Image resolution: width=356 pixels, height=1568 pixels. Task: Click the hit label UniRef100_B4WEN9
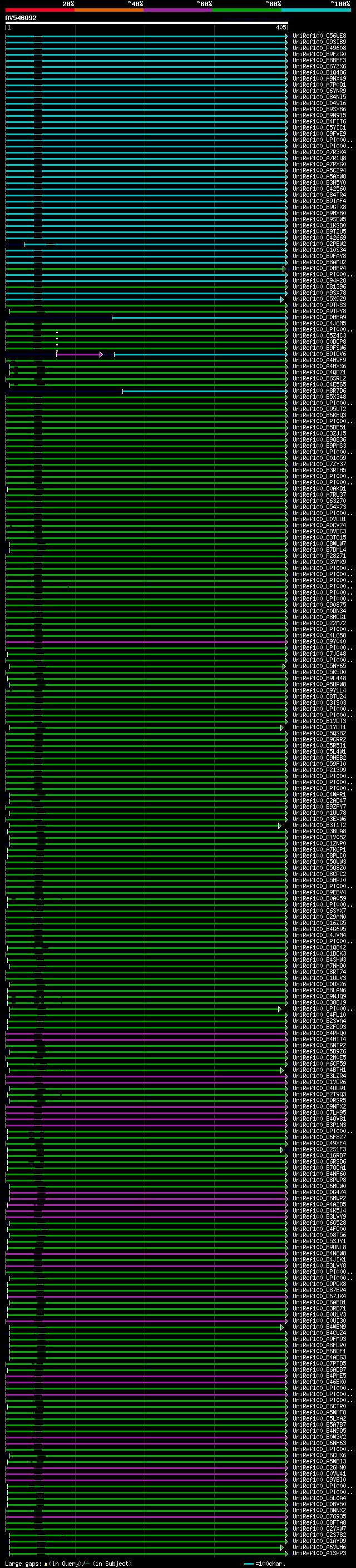[319, 1327]
